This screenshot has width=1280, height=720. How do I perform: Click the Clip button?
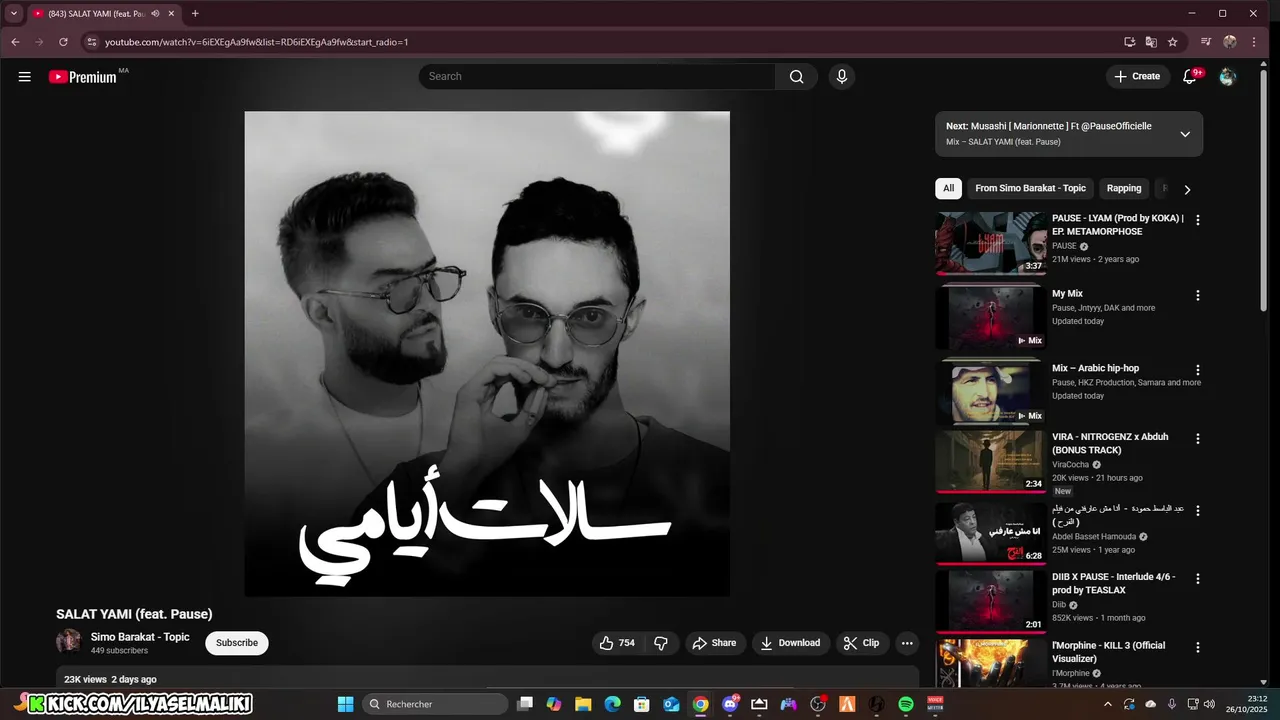[862, 643]
